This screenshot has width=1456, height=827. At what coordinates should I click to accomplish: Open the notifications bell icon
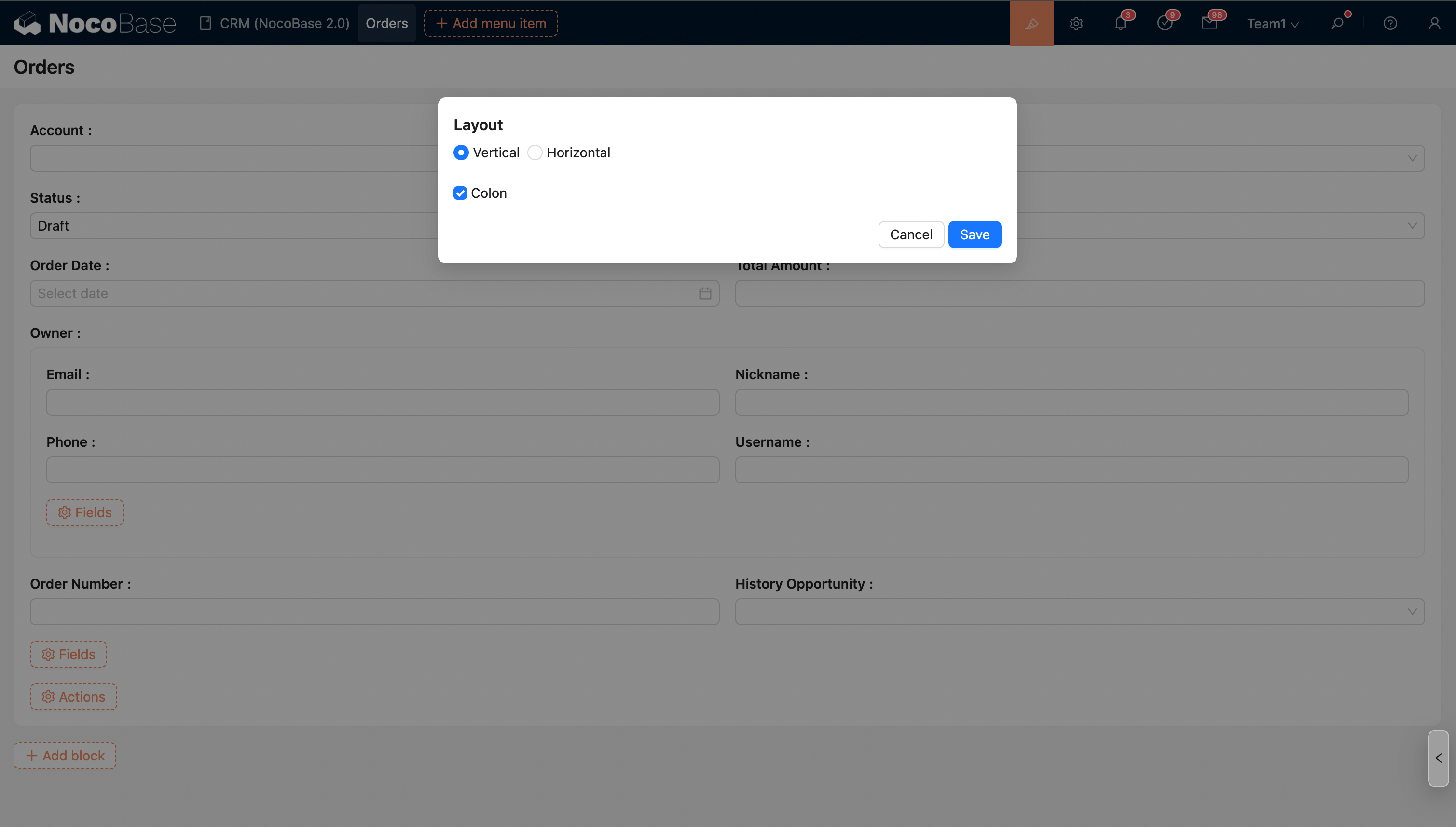tap(1120, 23)
